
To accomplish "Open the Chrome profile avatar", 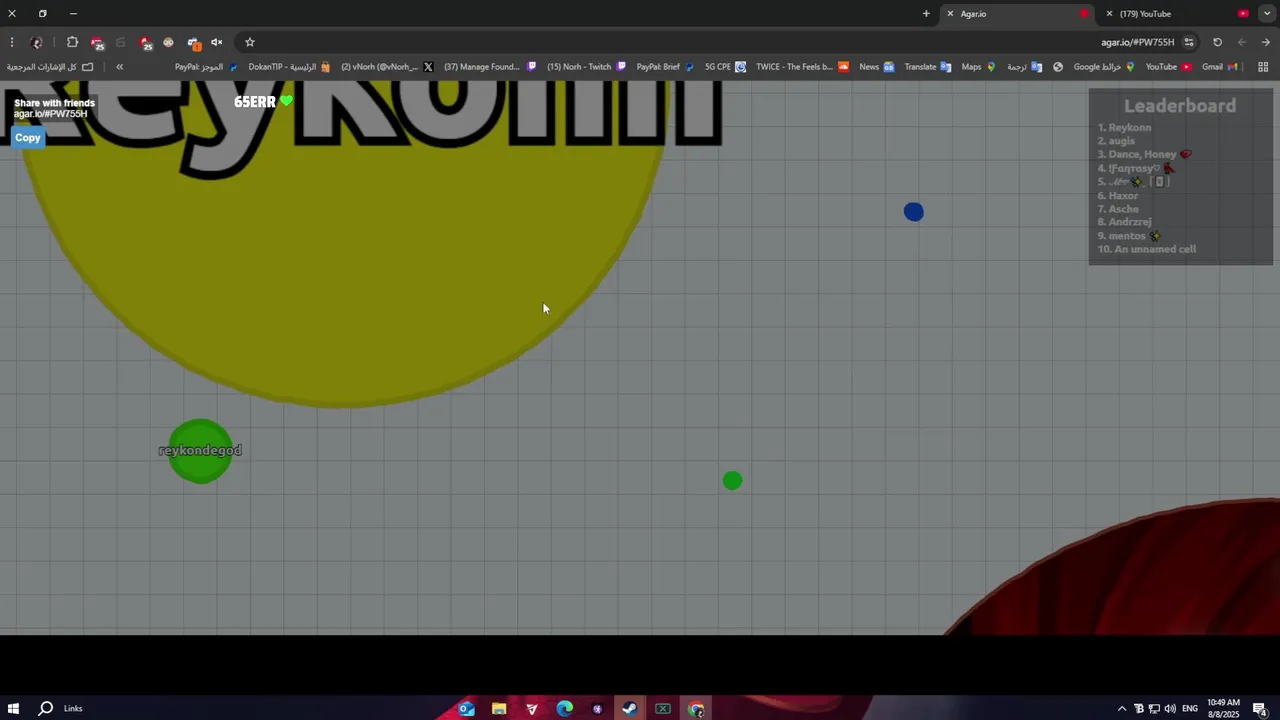I will 37,42.
